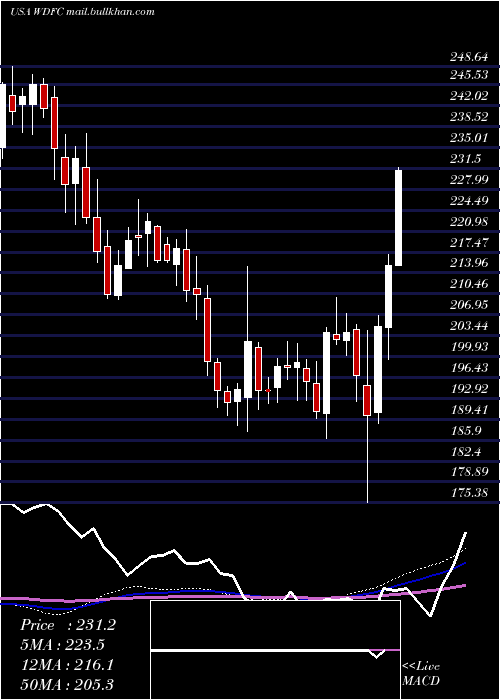The width and height of the screenshot is (500, 700).
Task: Select the 189.41 price axis label
Action: (469, 410)
